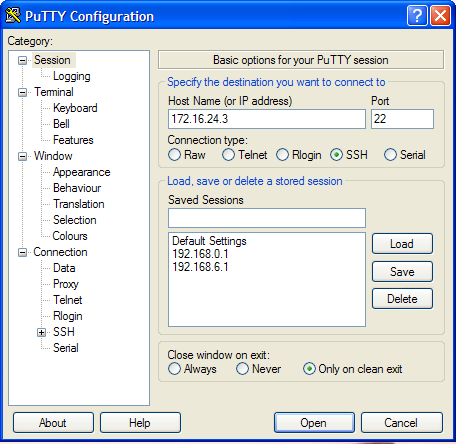The width and height of the screenshot is (456, 444).
Task: Collapse the Session category node
Action: click(22, 60)
